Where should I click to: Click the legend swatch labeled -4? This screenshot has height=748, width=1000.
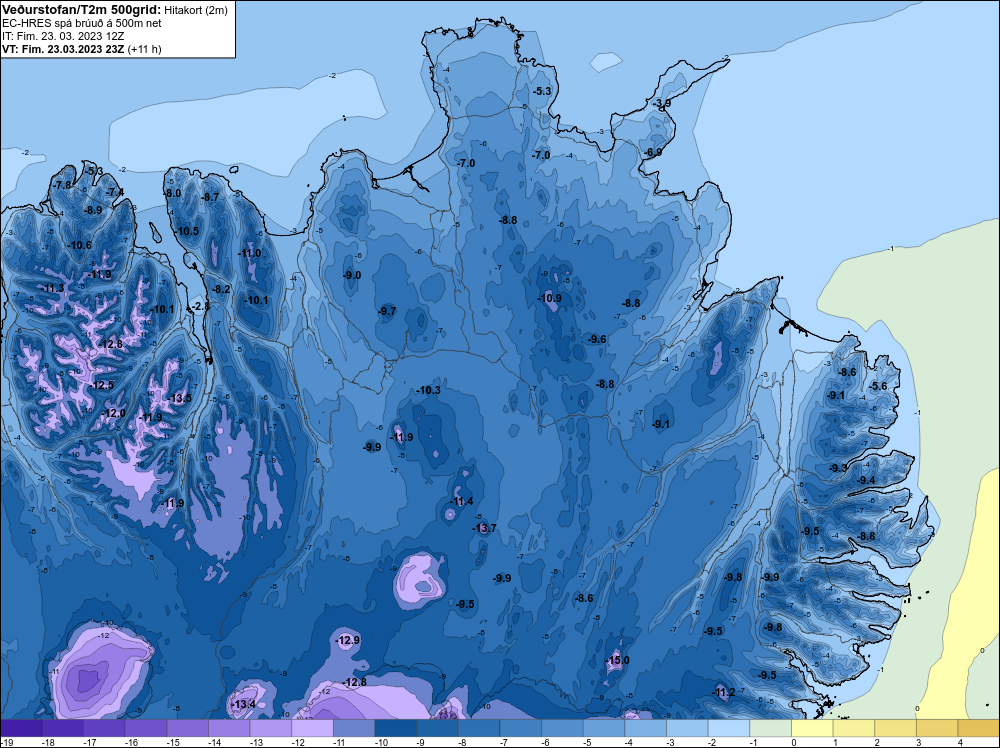[x=645, y=728]
